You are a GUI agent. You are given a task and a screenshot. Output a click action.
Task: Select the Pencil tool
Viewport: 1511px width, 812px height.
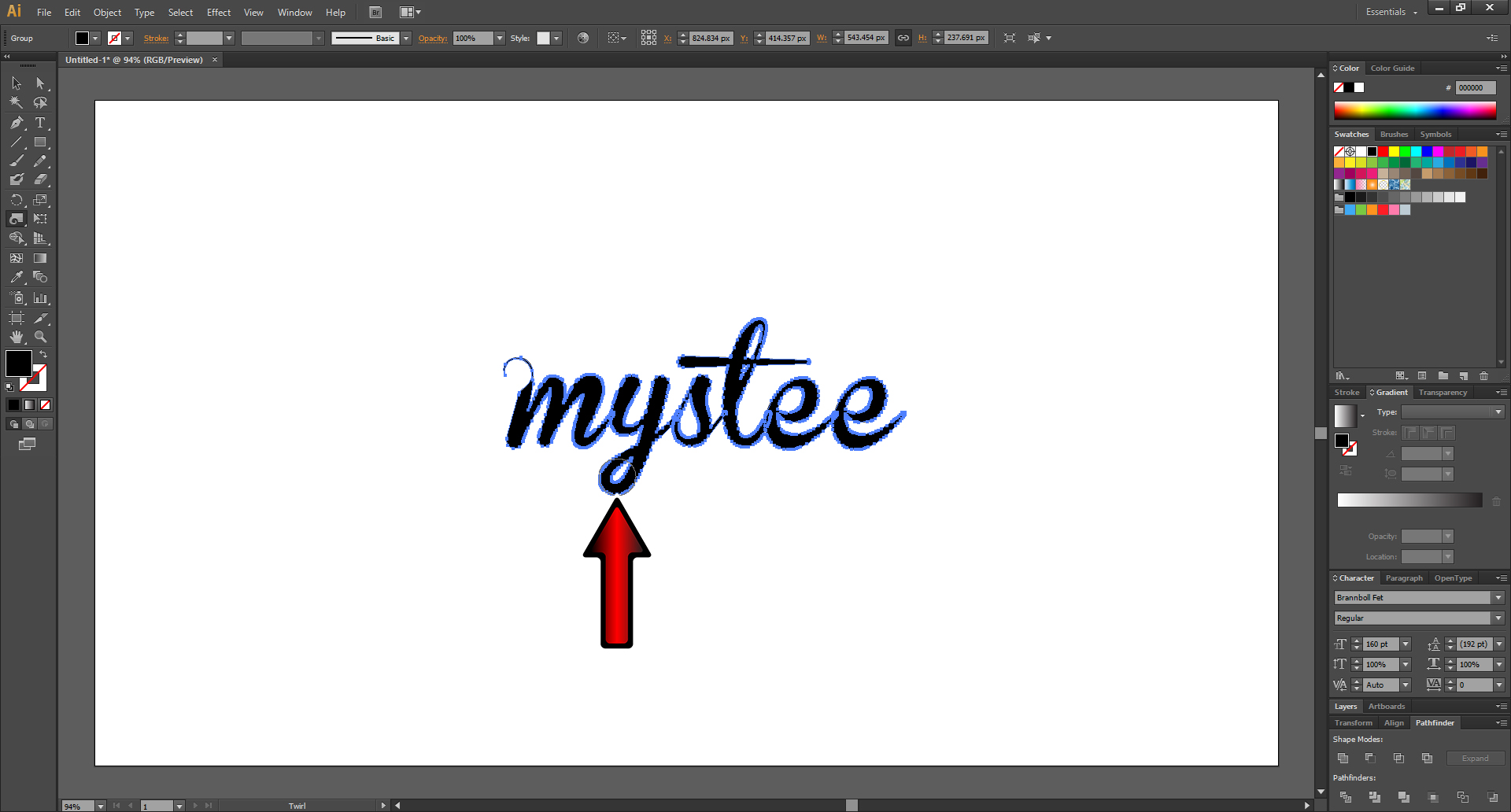(40, 161)
